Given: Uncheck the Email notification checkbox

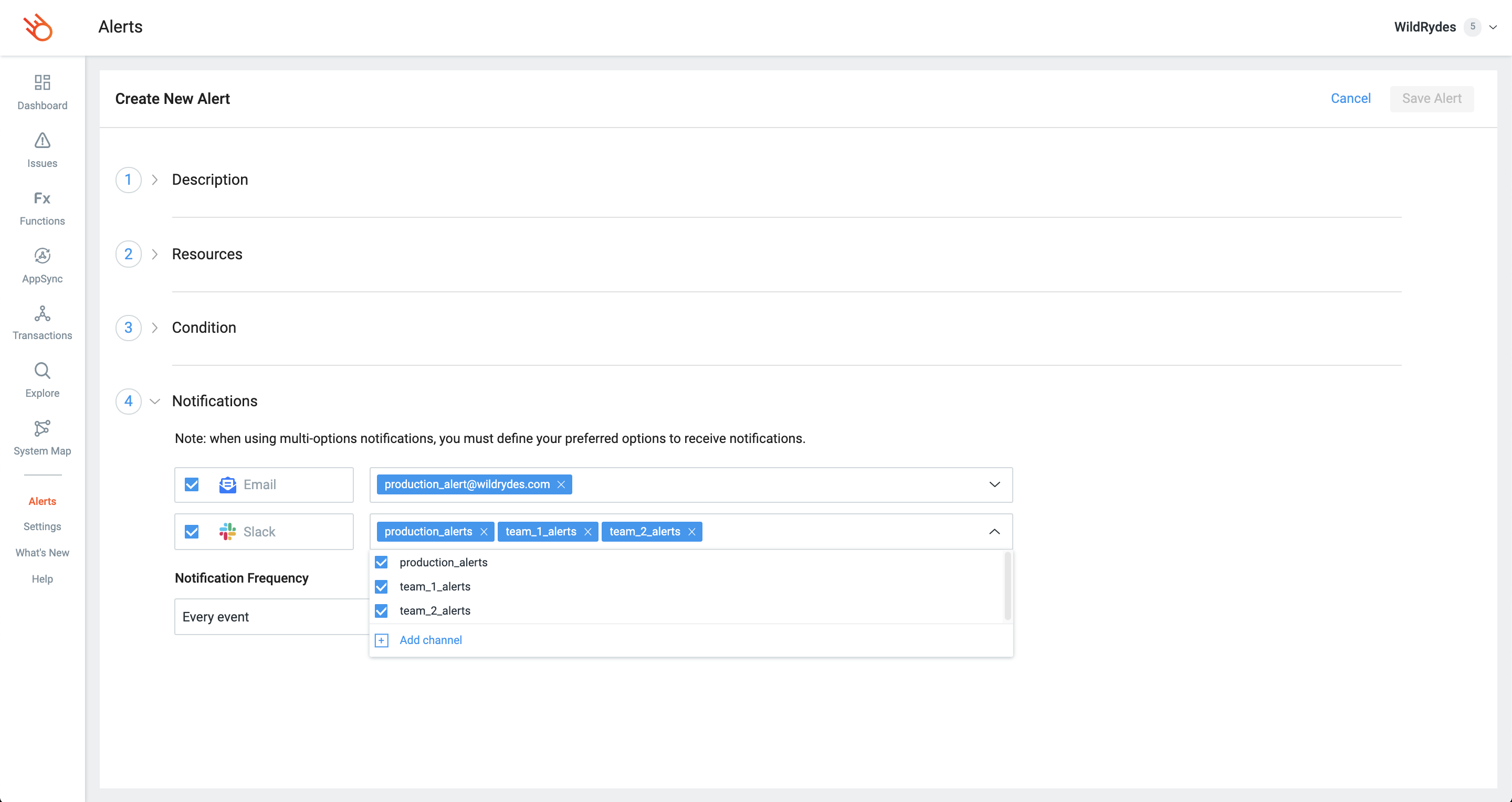Looking at the screenshot, I should coord(192,484).
